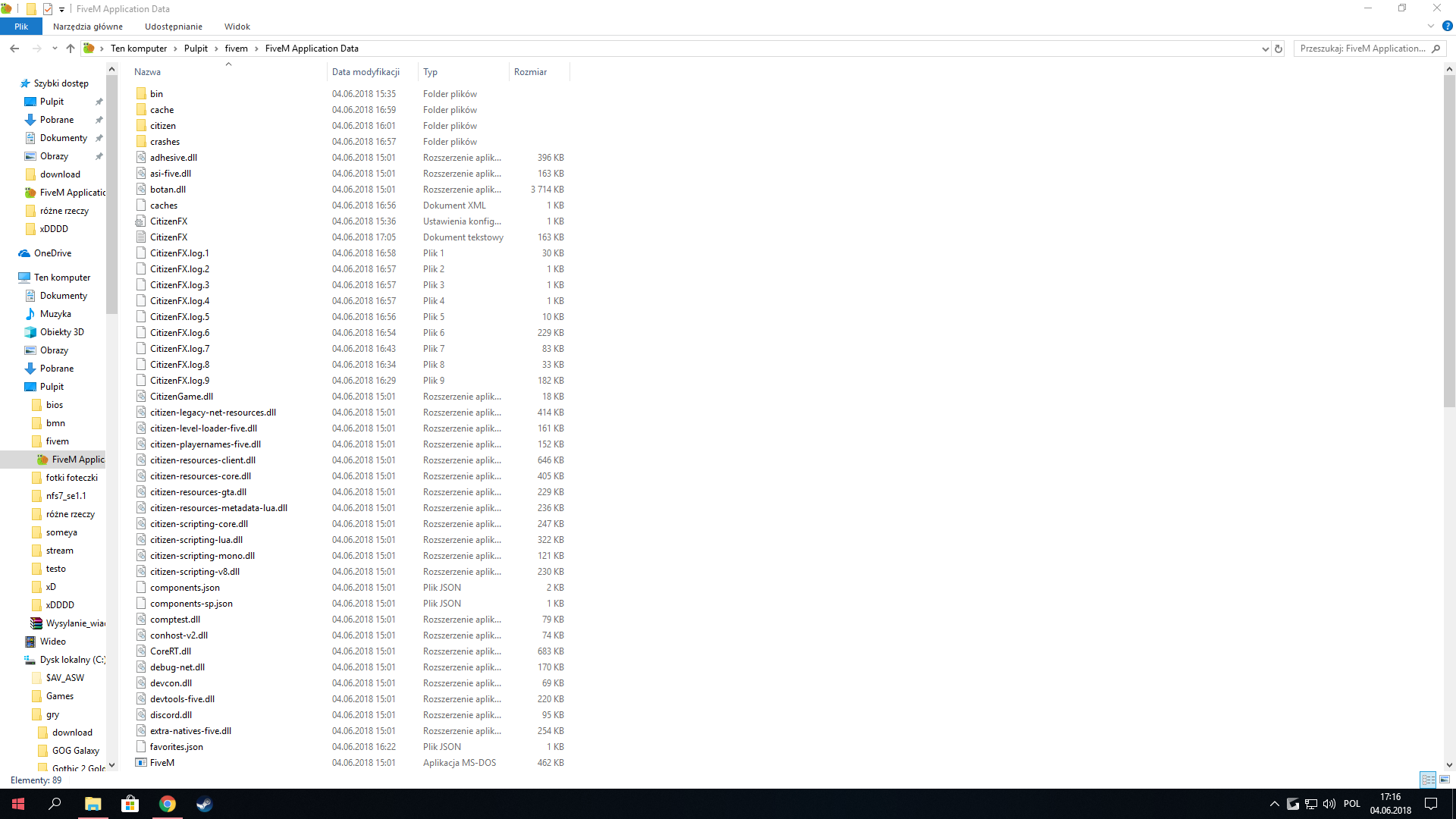Open Steam from the taskbar
The width and height of the screenshot is (1456, 819).
(x=204, y=804)
